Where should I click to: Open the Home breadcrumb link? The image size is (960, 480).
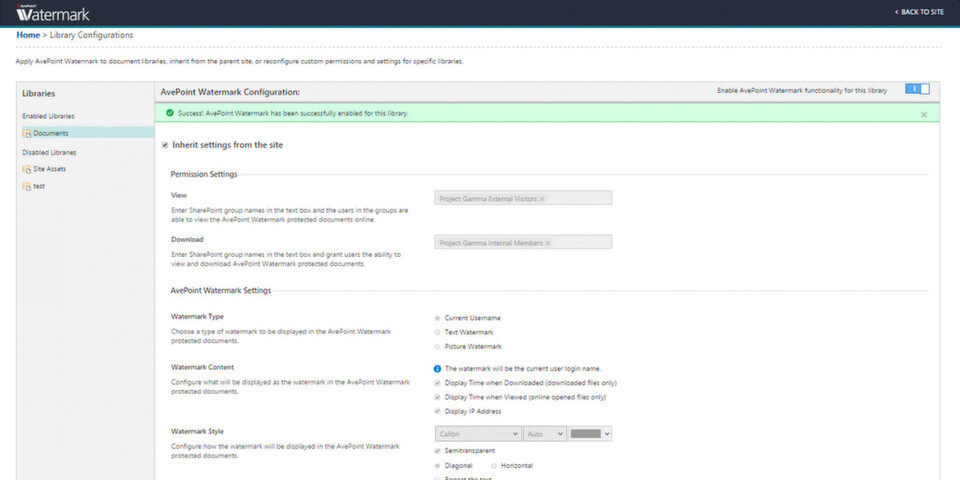pos(28,35)
